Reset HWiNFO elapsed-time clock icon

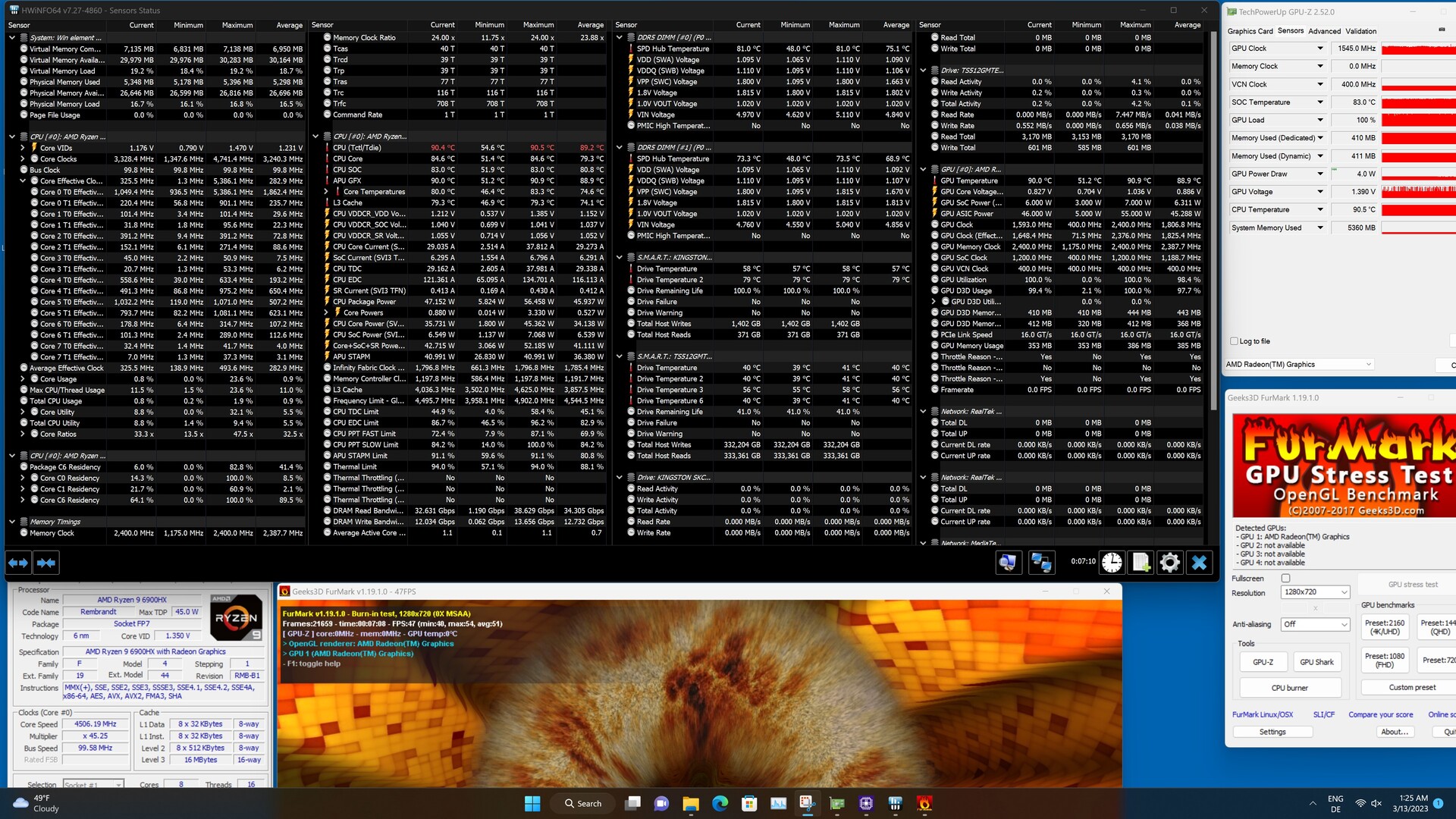pyautogui.click(x=1112, y=563)
